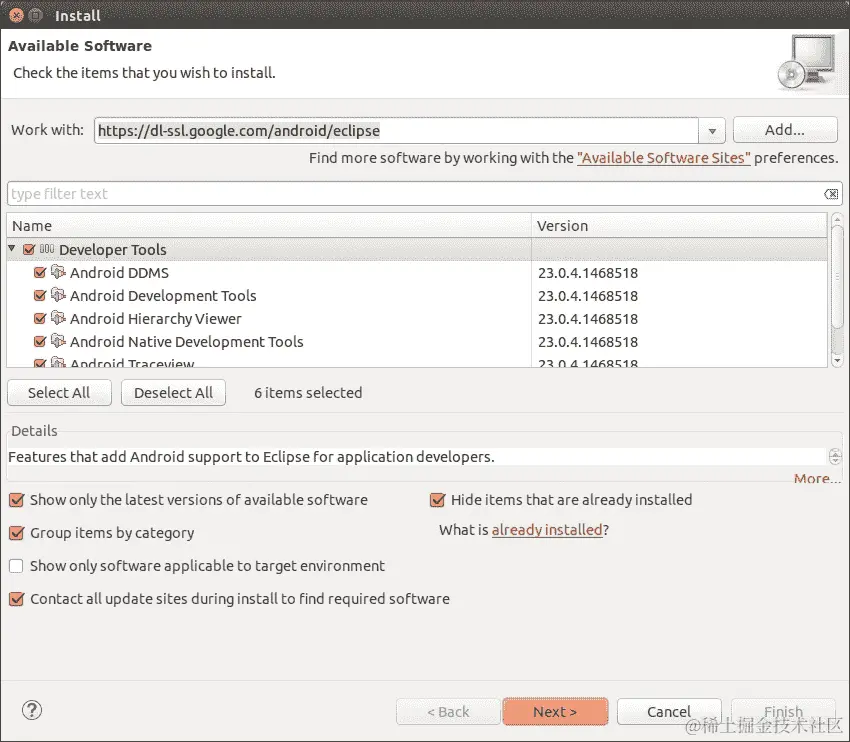850x742 pixels.
Task: Select the Android DDMS row text
Action: tap(119, 273)
